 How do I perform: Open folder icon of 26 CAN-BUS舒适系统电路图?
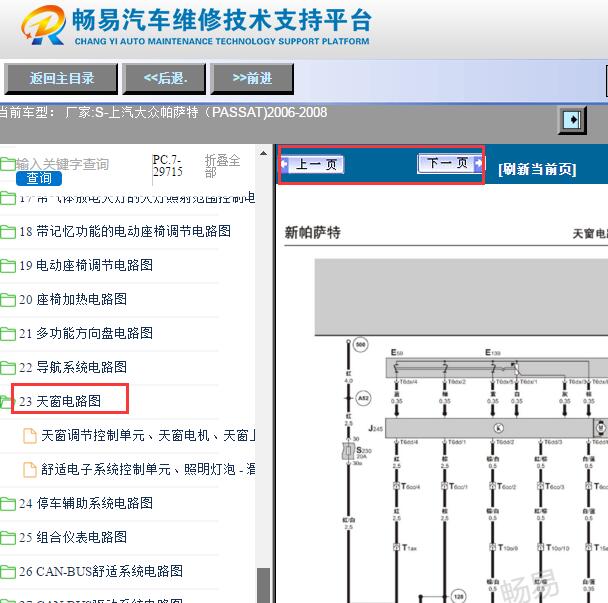tap(8, 572)
